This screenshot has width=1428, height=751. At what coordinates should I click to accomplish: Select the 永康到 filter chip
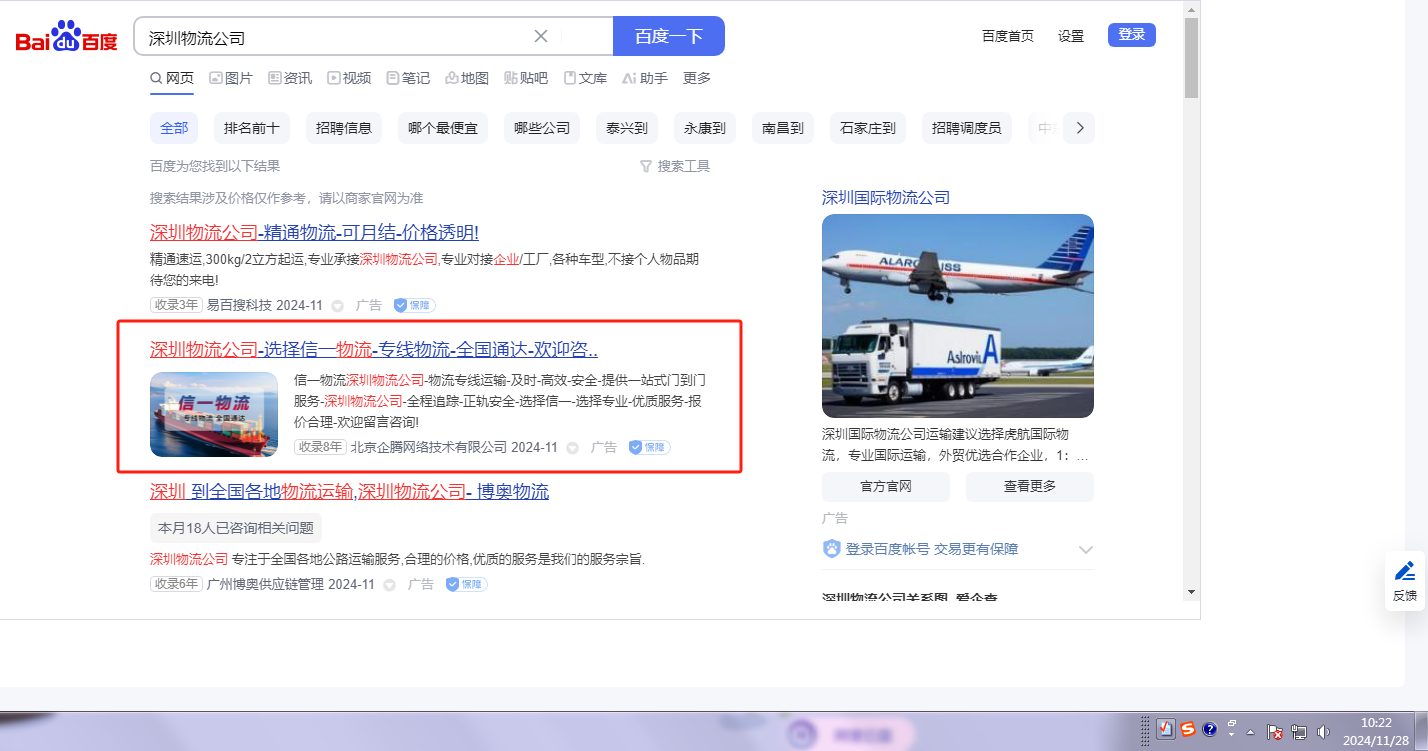[705, 128]
